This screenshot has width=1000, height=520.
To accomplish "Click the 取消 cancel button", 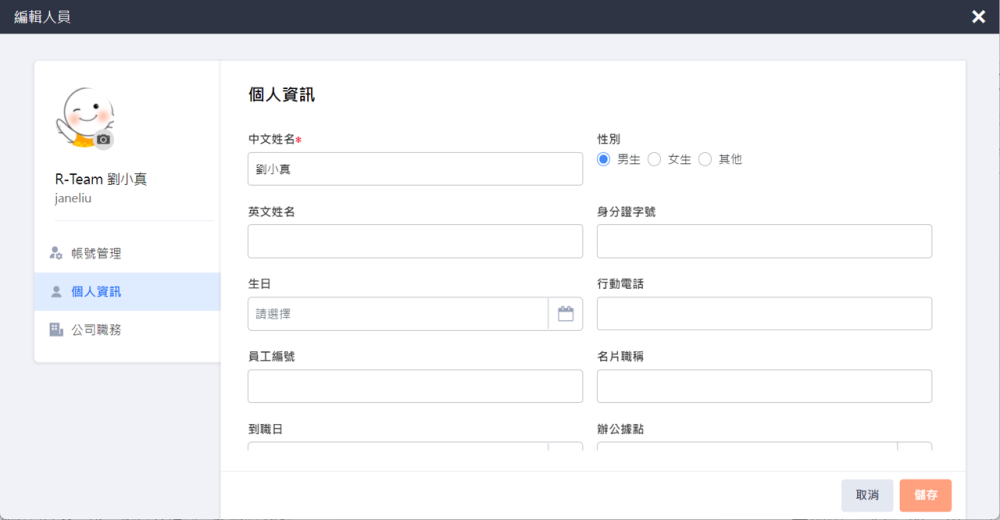I will pyautogui.click(x=867, y=495).
